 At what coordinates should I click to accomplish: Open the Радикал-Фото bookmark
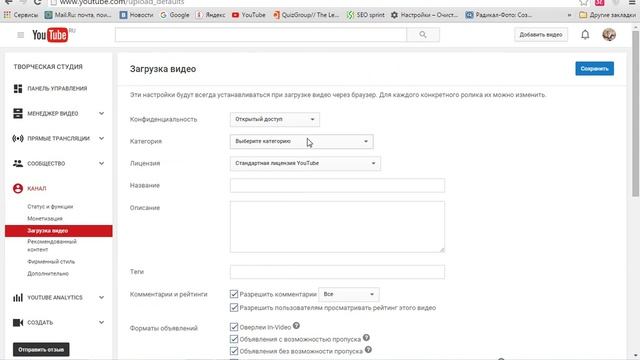point(499,15)
